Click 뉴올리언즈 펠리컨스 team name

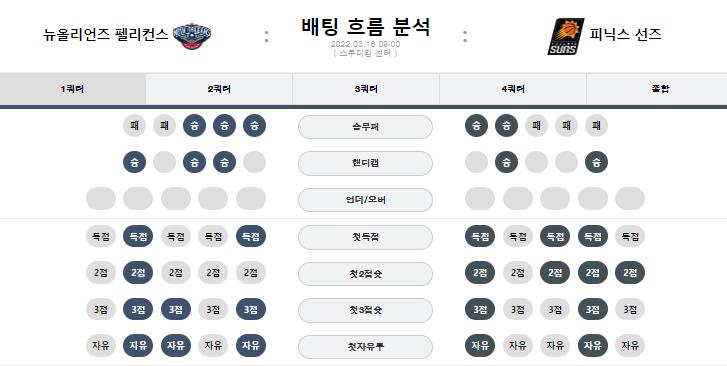[x=105, y=34]
